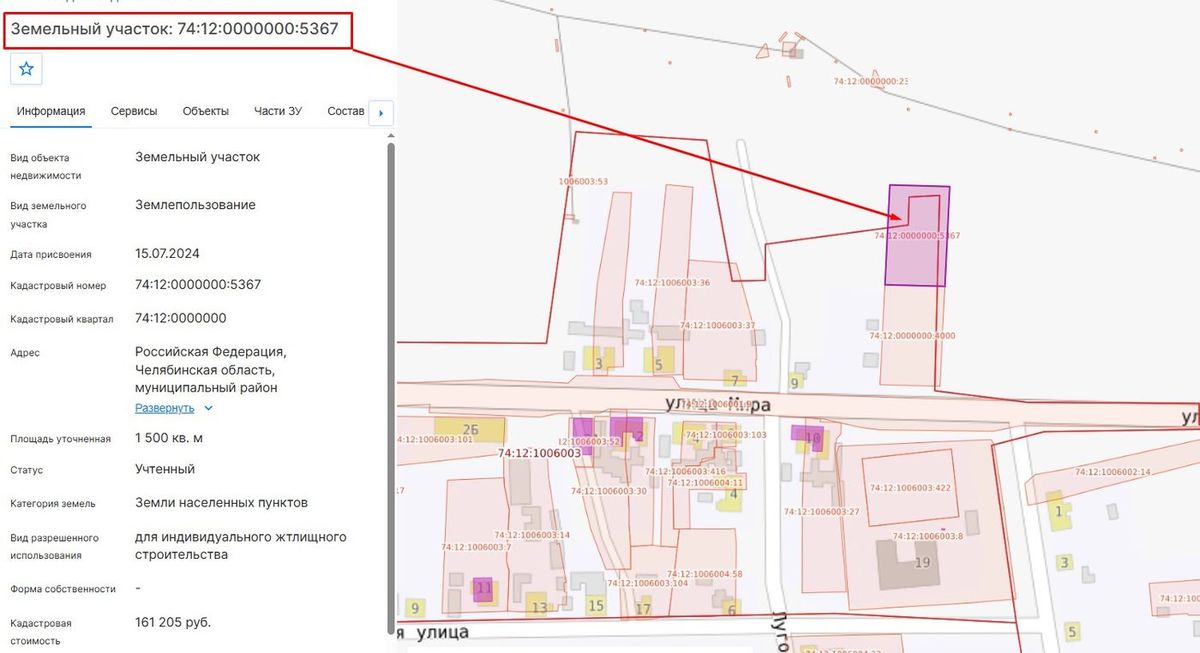Click parcel label 74:12:1006003:101
The image size is (1200, 653).
435,439
